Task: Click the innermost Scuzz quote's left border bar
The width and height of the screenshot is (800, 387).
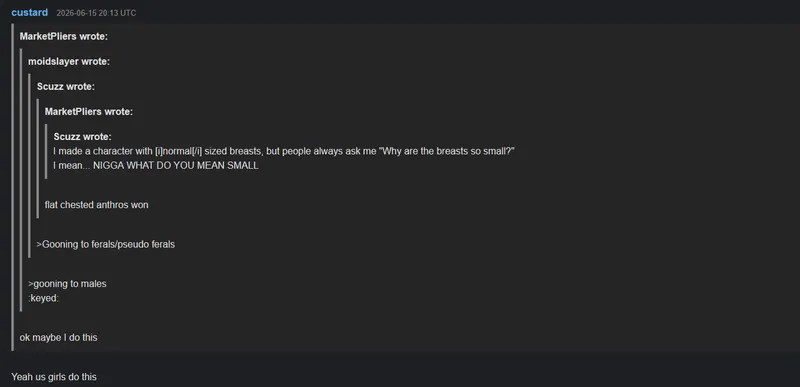Action: pyautogui.click(x=46, y=151)
